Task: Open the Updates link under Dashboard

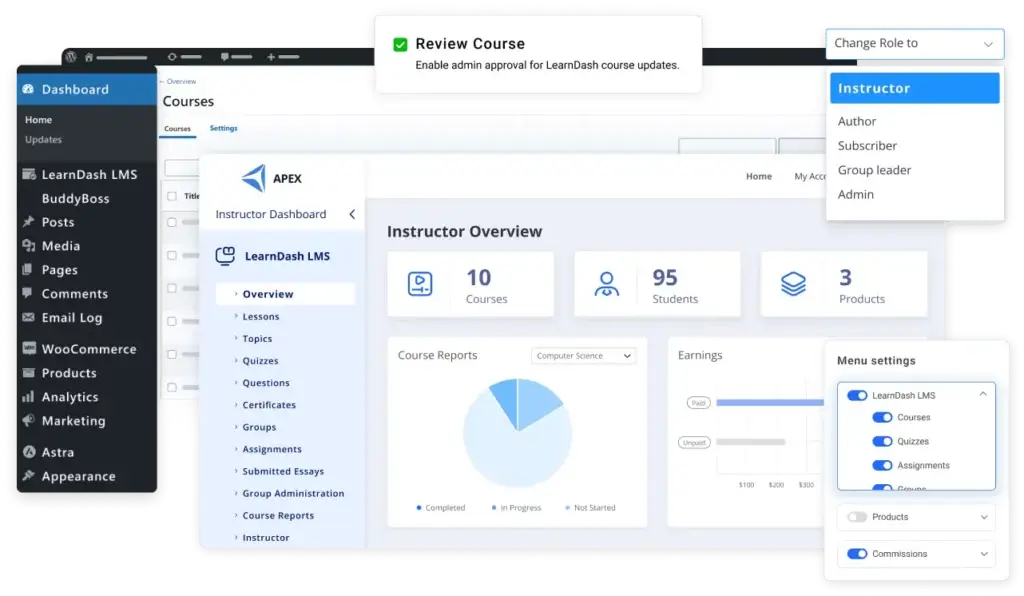Action: point(43,139)
